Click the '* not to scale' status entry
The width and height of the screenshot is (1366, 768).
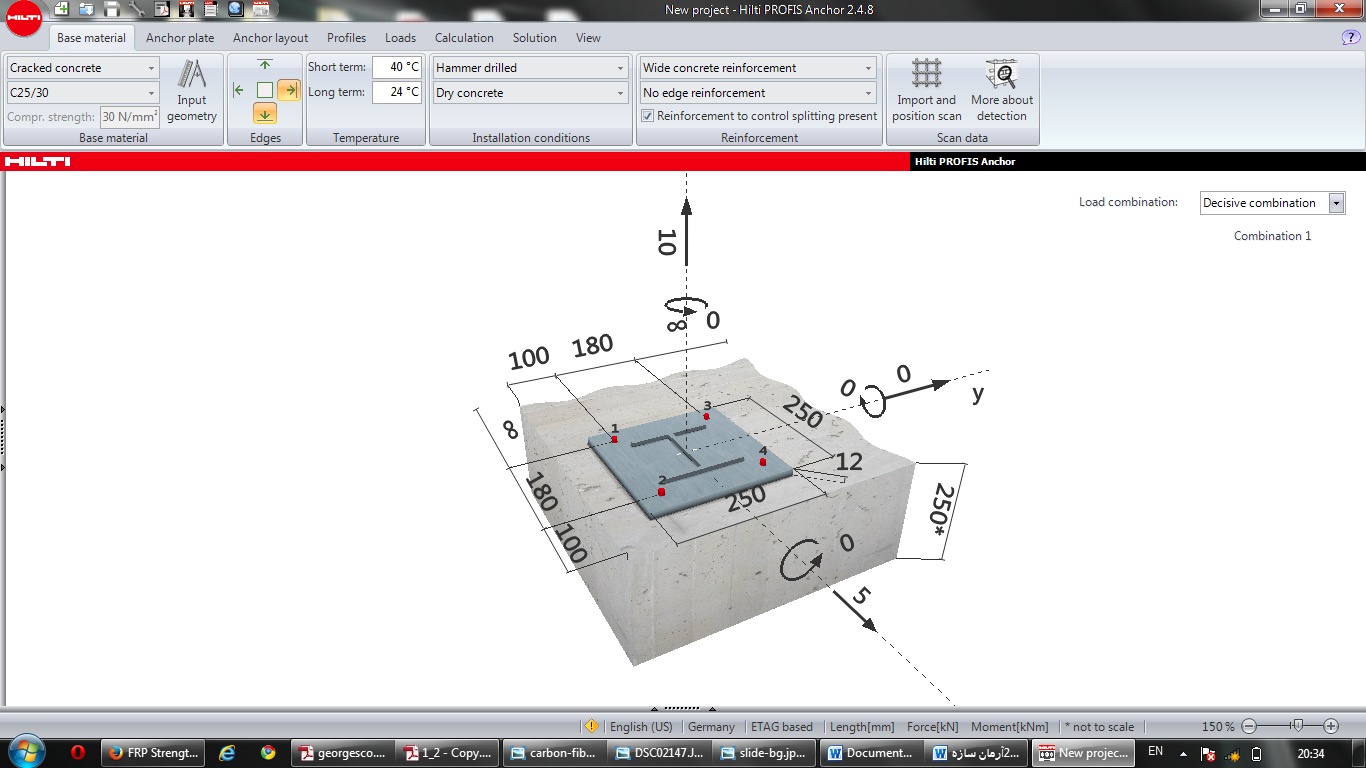pos(1099,727)
